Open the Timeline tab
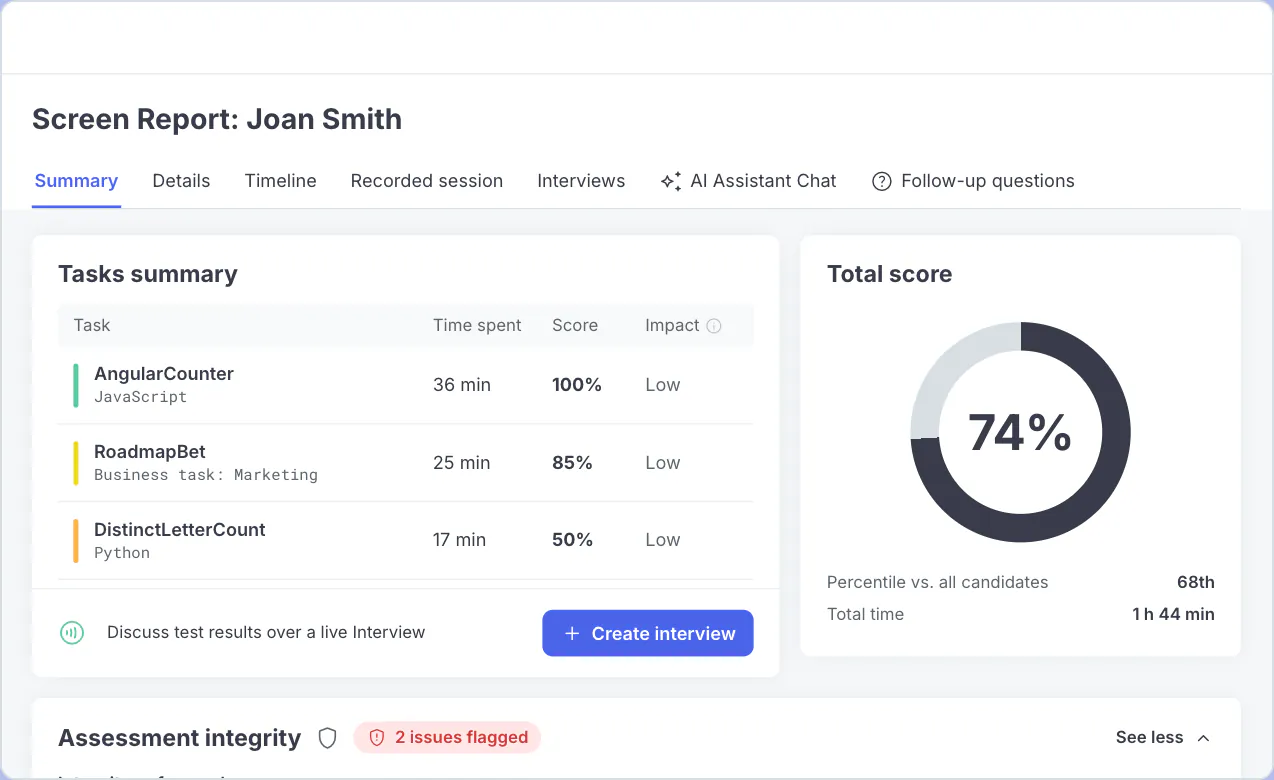The width and height of the screenshot is (1274, 780). tap(280, 181)
